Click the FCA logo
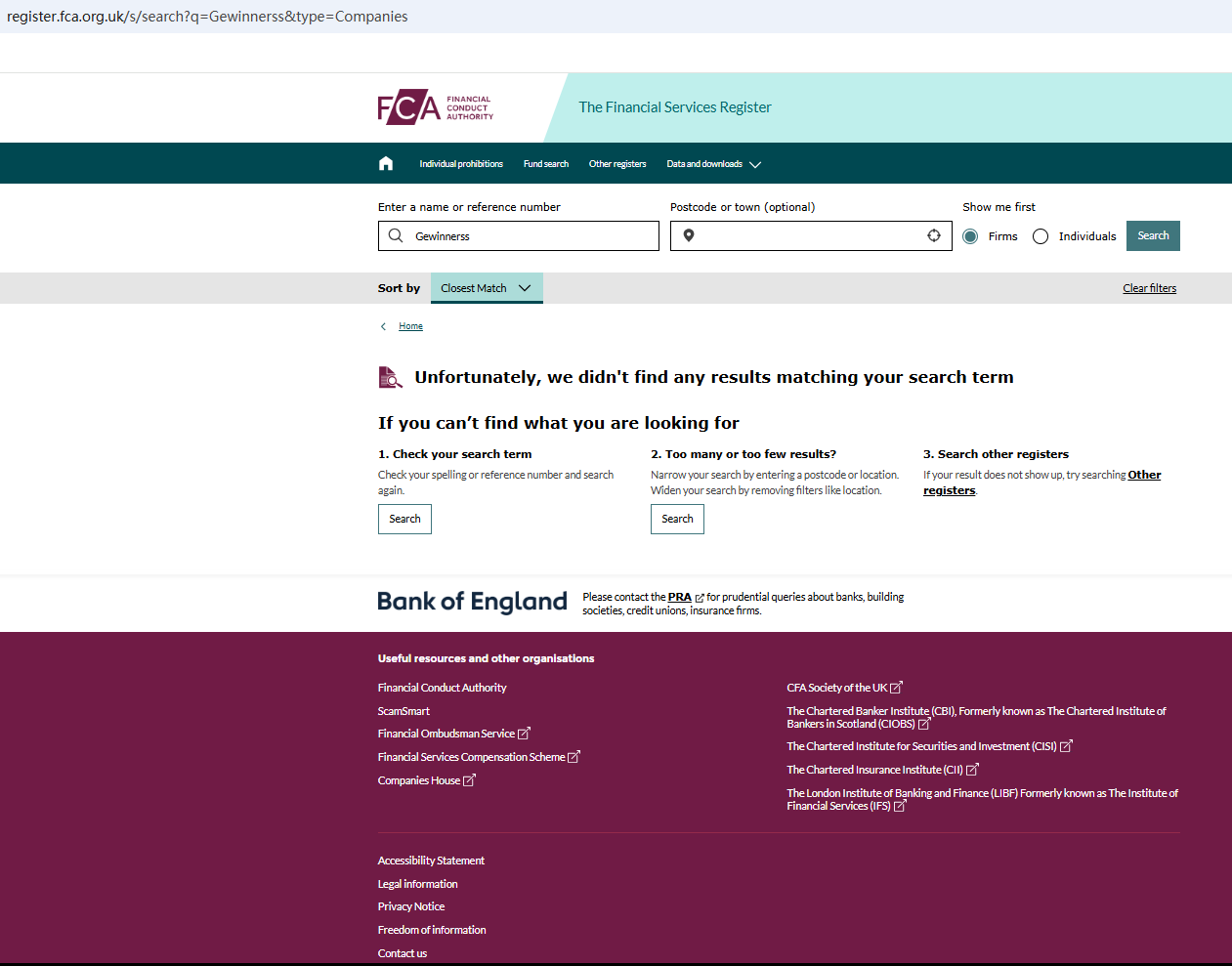 pyautogui.click(x=436, y=107)
